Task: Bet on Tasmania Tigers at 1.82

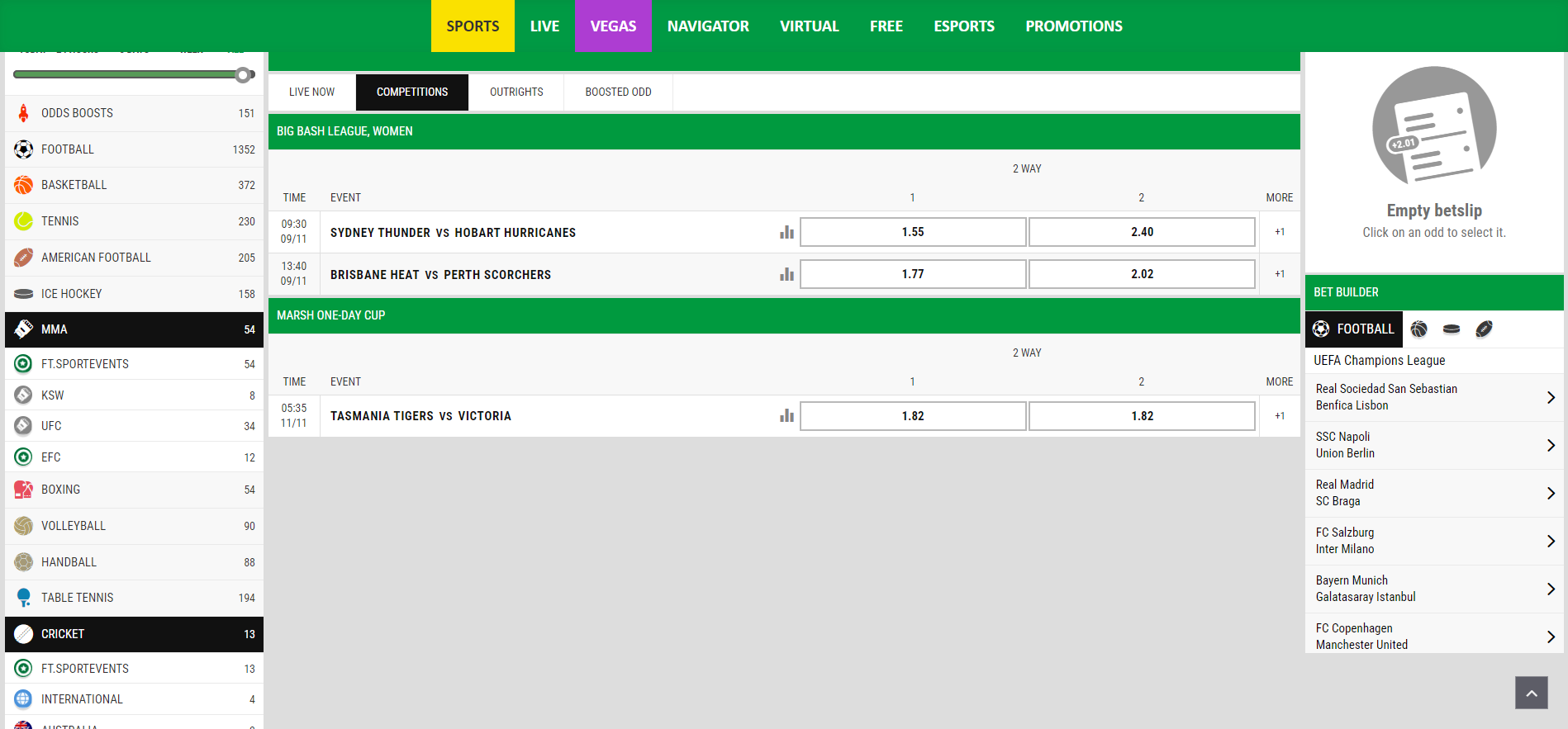Action: click(x=913, y=416)
